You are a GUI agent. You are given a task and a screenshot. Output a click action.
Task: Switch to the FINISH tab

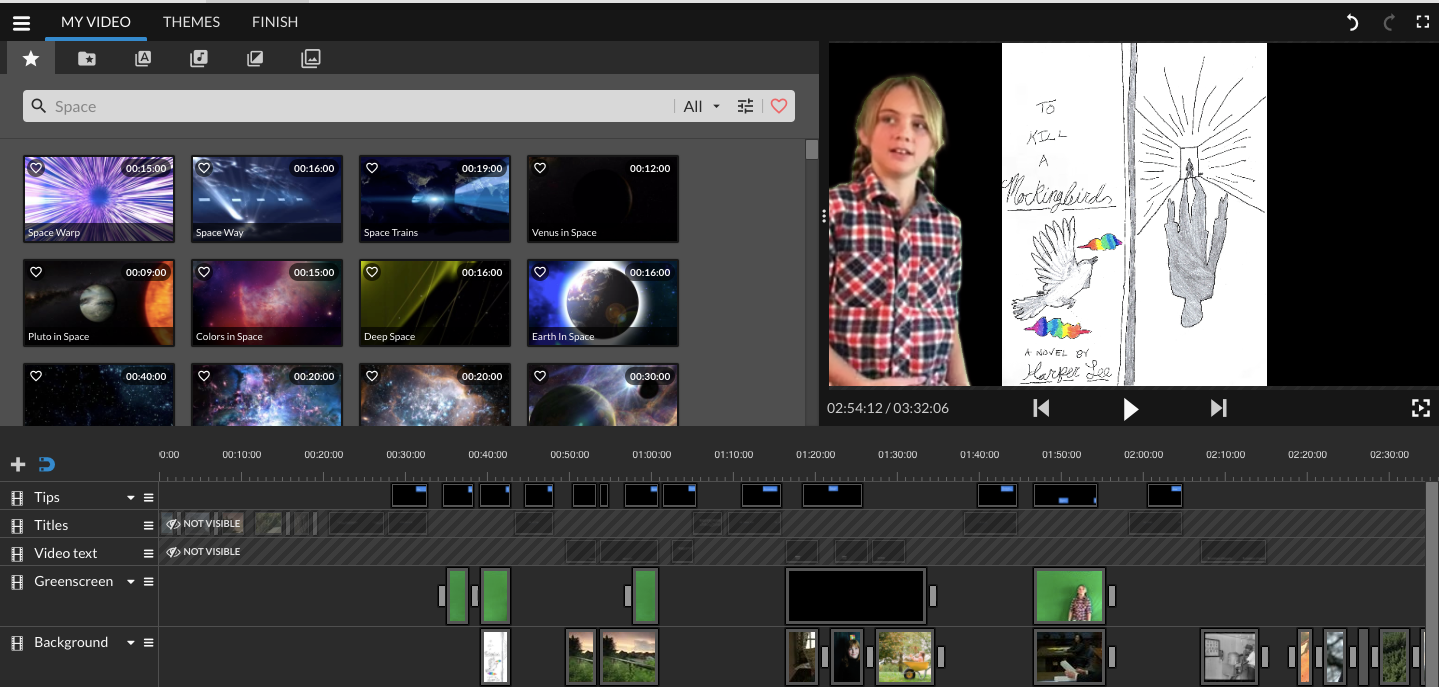click(x=275, y=22)
